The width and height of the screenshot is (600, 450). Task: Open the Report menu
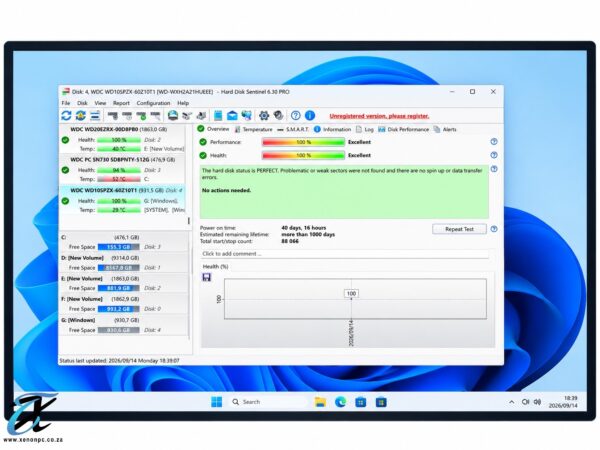[121, 103]
